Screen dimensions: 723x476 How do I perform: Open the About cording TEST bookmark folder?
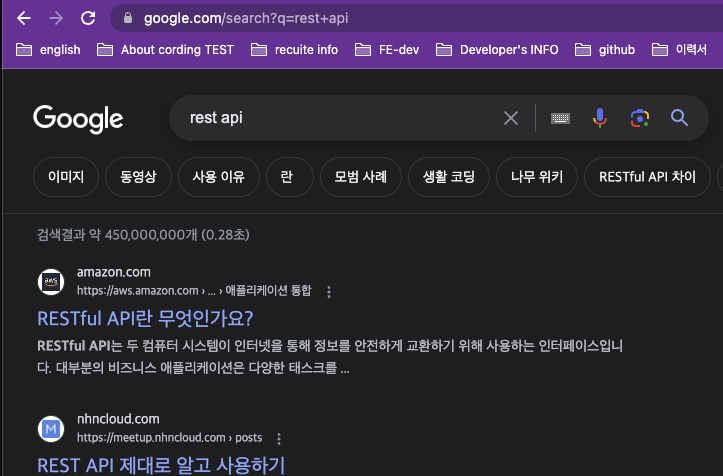[x=166, y=50]
